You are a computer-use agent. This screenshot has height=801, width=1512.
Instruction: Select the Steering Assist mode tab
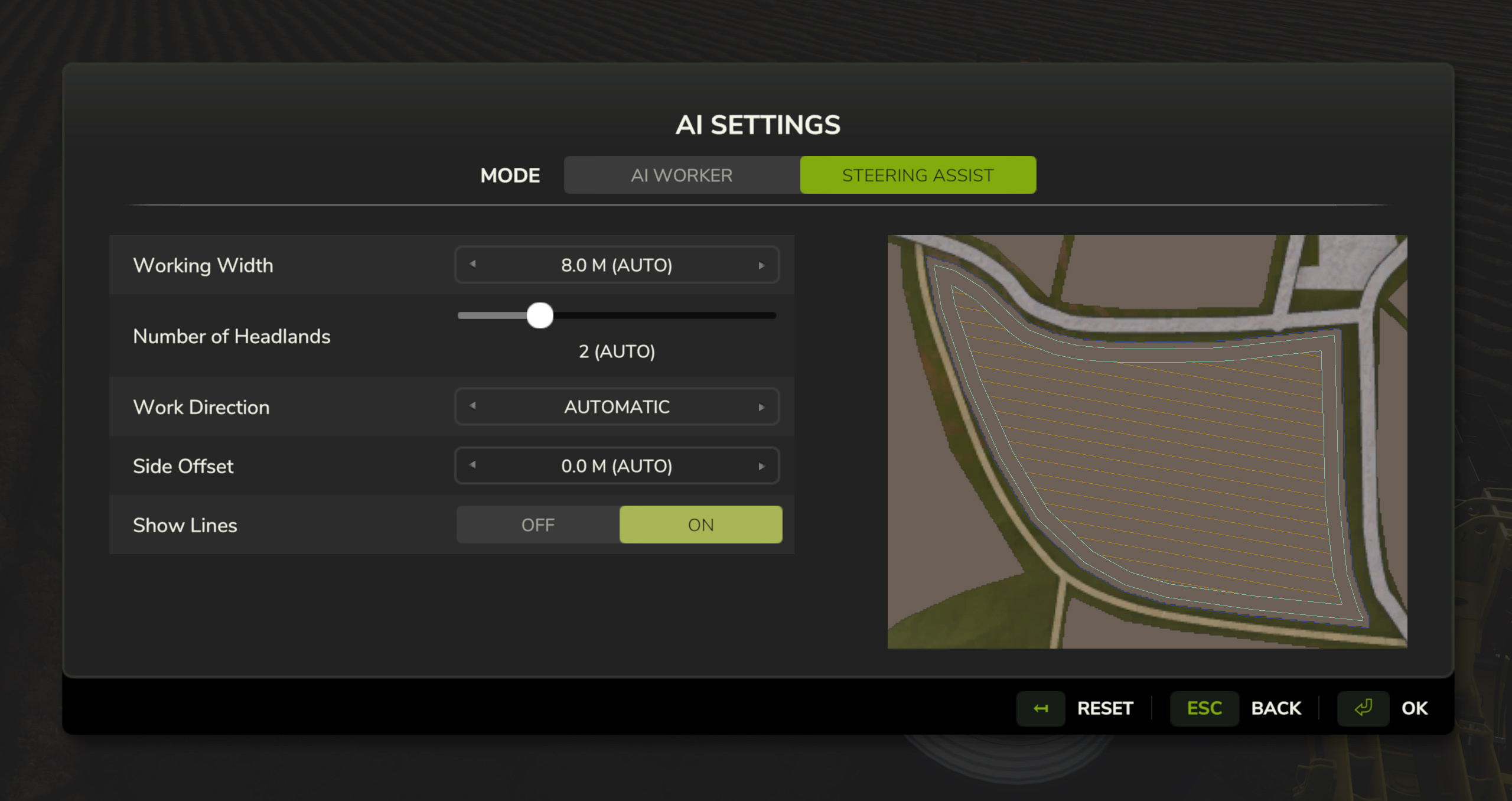(x=918, y=175)
